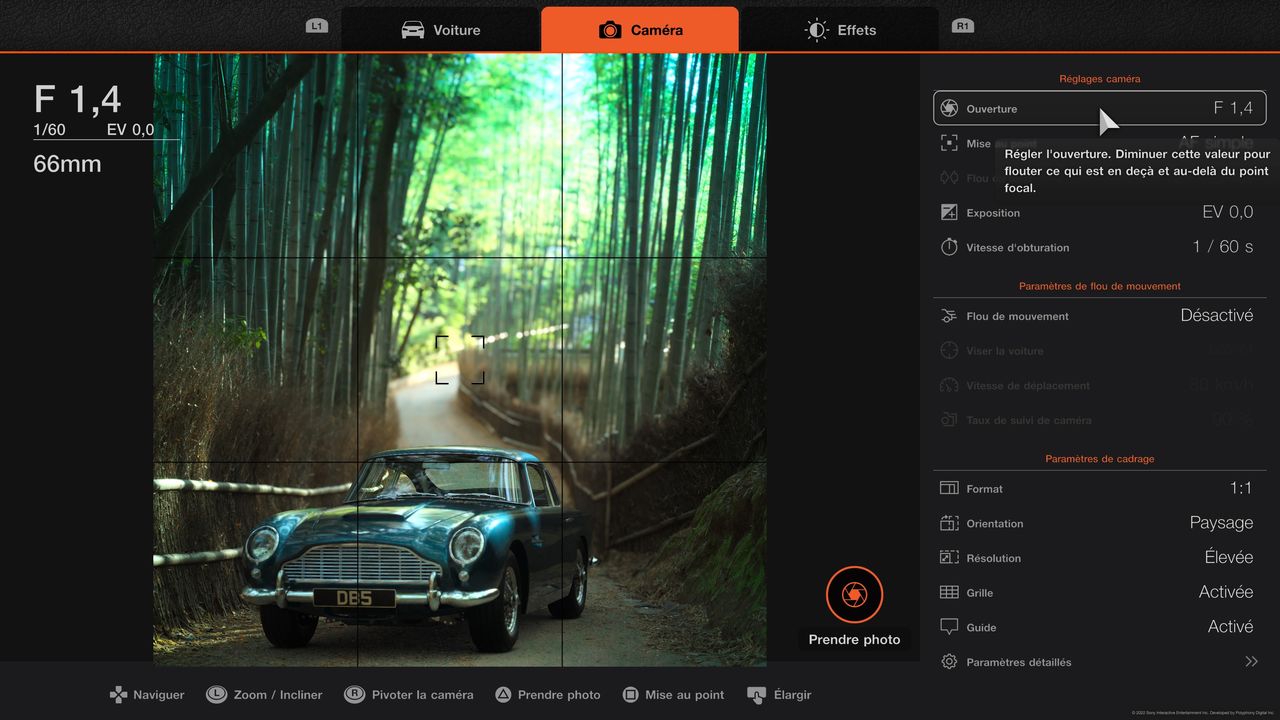This screenshot has height=720, width=1280.
Task: Click Zoom / Incliner in the bottom bar
Action: (x=278, y=695)
